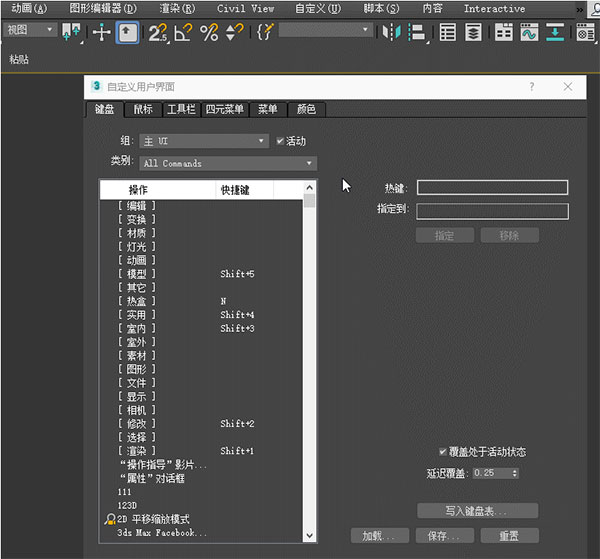Click the 2D 平移缩放模式 magnifier icon
The width and height of the screenshot is (600, 559).
[x=110, y=520]
